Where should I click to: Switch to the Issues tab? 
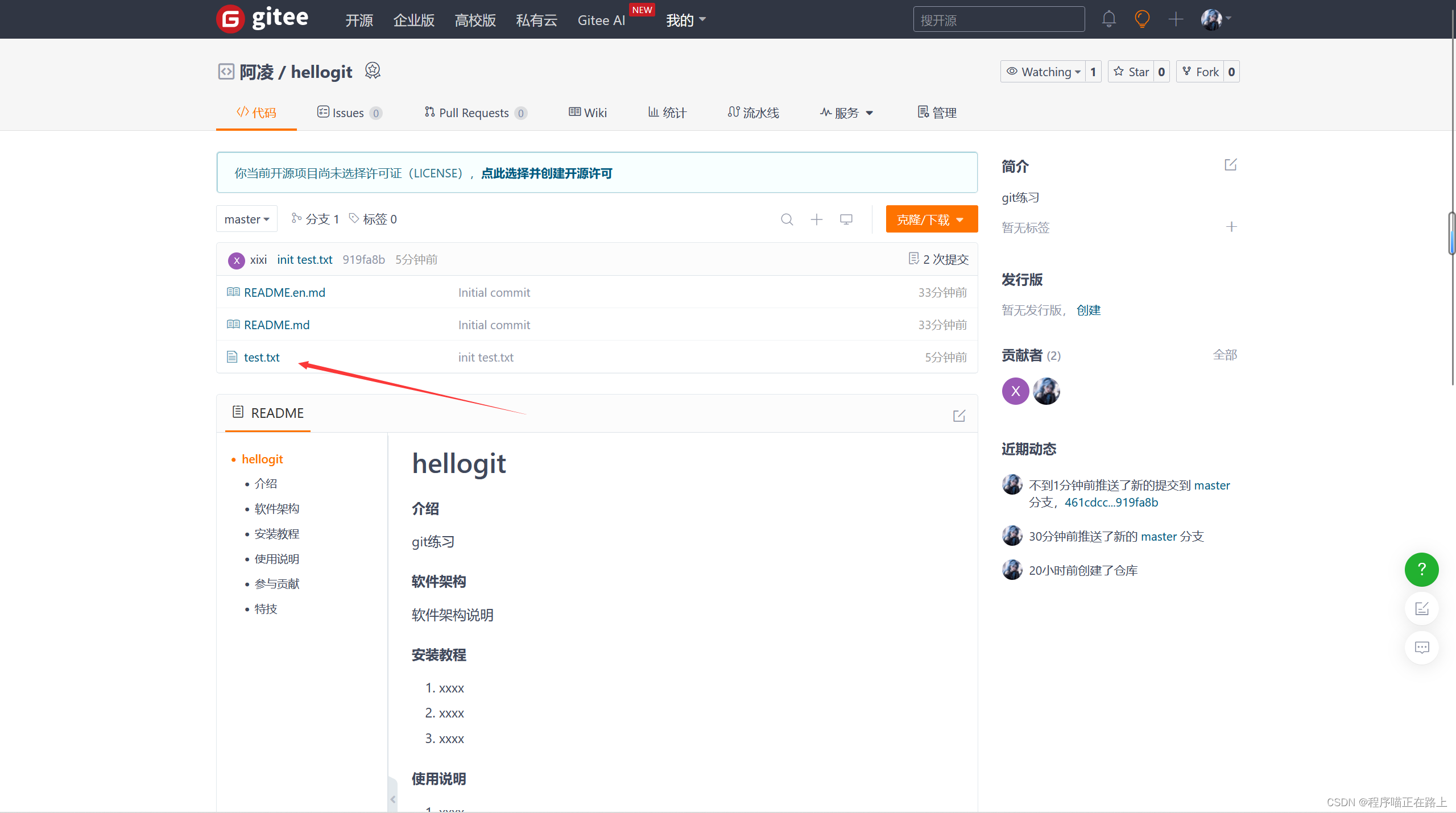[348, 113]
